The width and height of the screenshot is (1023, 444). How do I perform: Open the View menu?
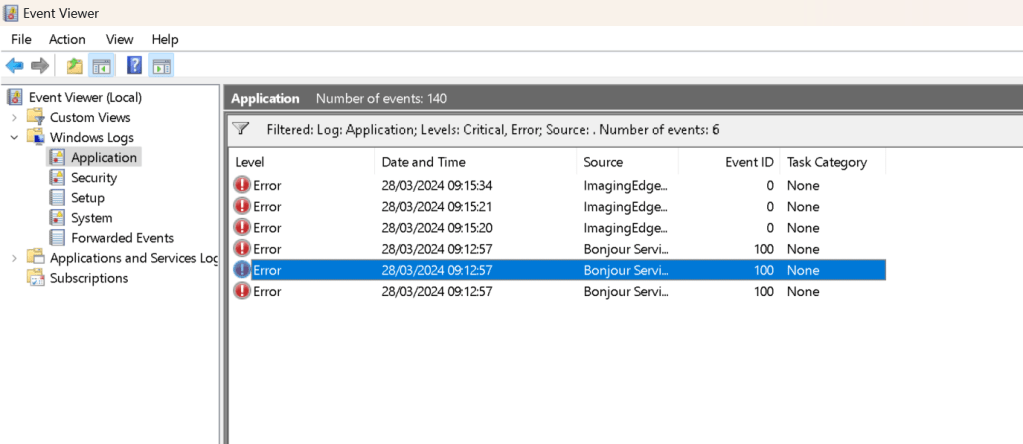119,40
